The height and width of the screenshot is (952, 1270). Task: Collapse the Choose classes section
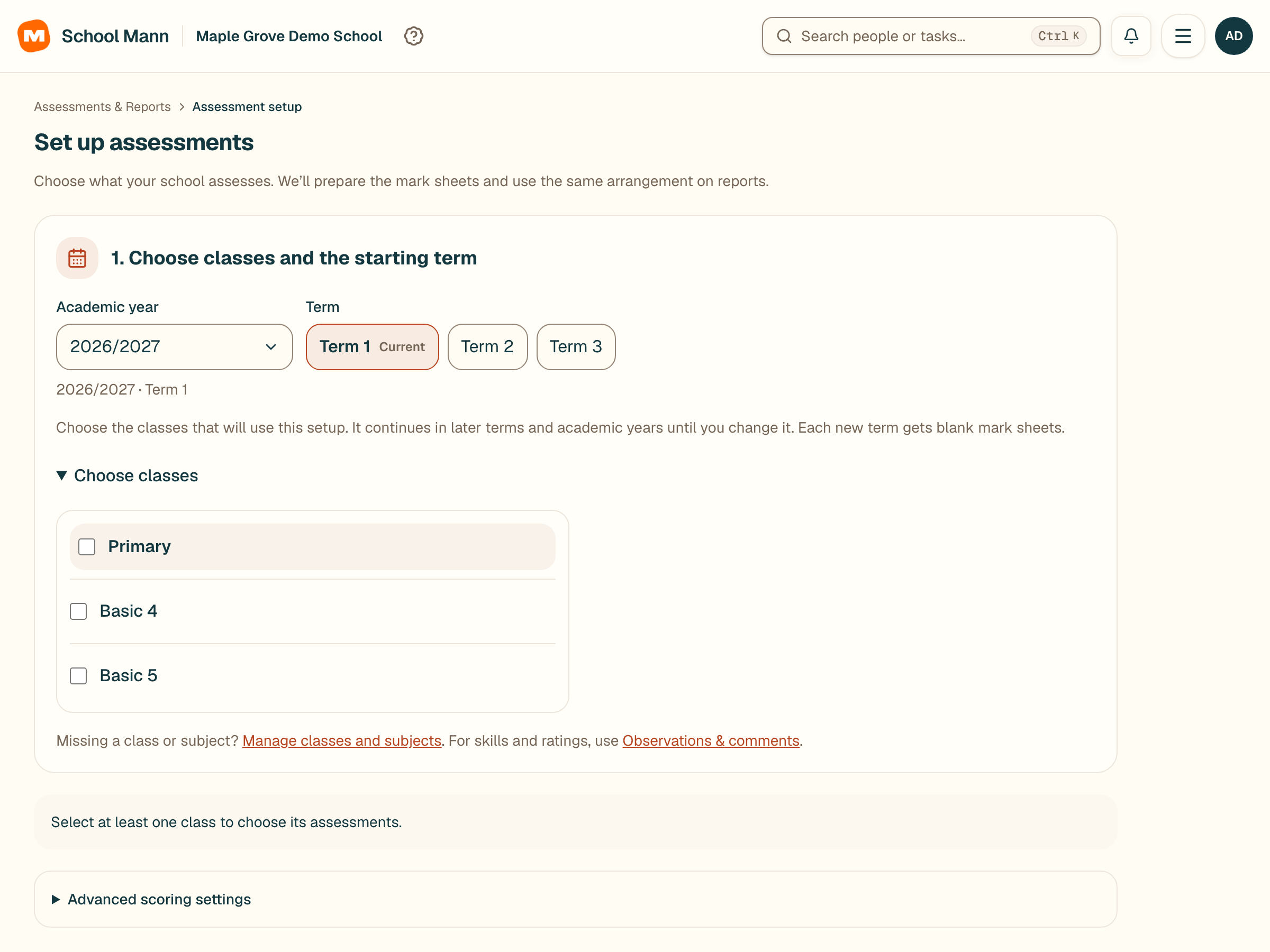point(127,475)
